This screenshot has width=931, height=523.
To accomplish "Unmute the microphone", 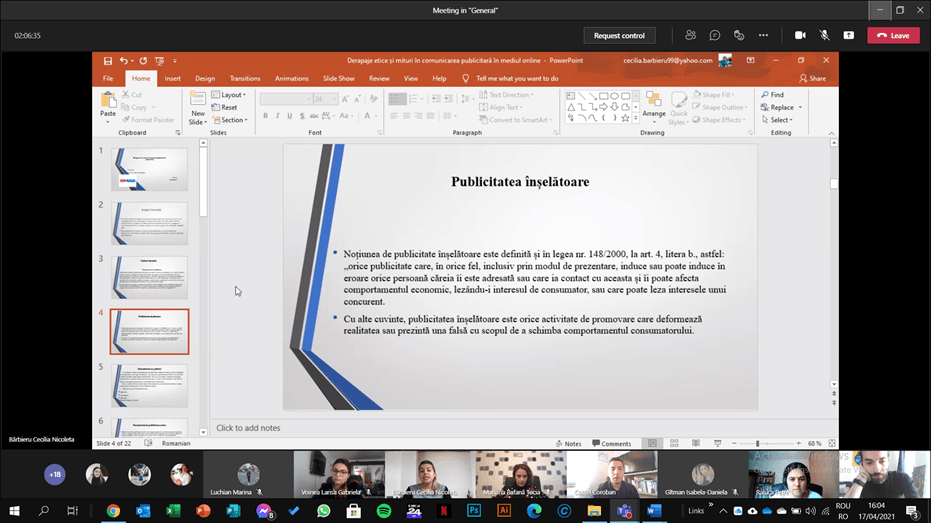I will pos(824,35).
